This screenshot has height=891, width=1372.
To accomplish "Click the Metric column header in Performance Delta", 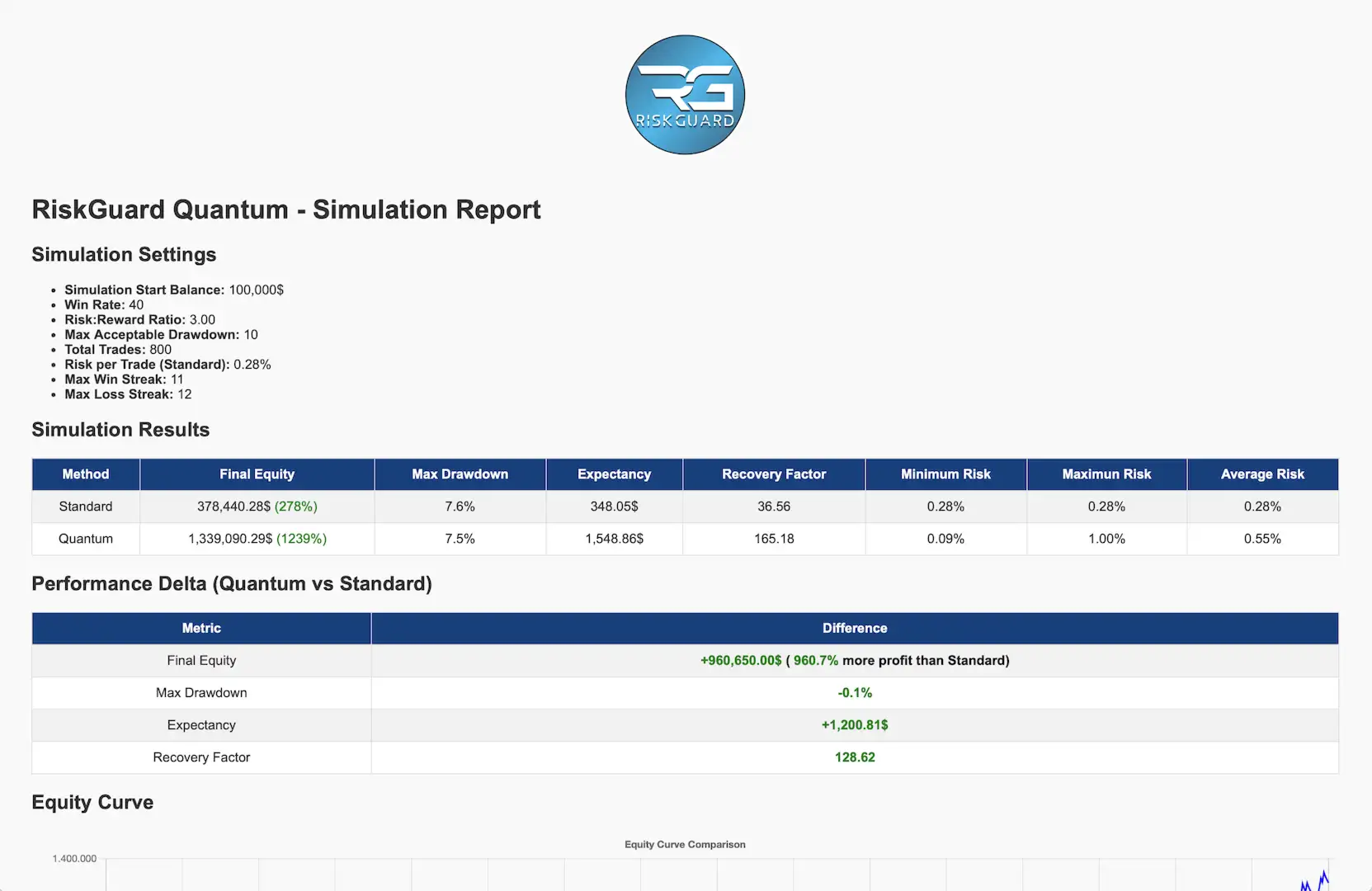I will [x=200, y=628].
